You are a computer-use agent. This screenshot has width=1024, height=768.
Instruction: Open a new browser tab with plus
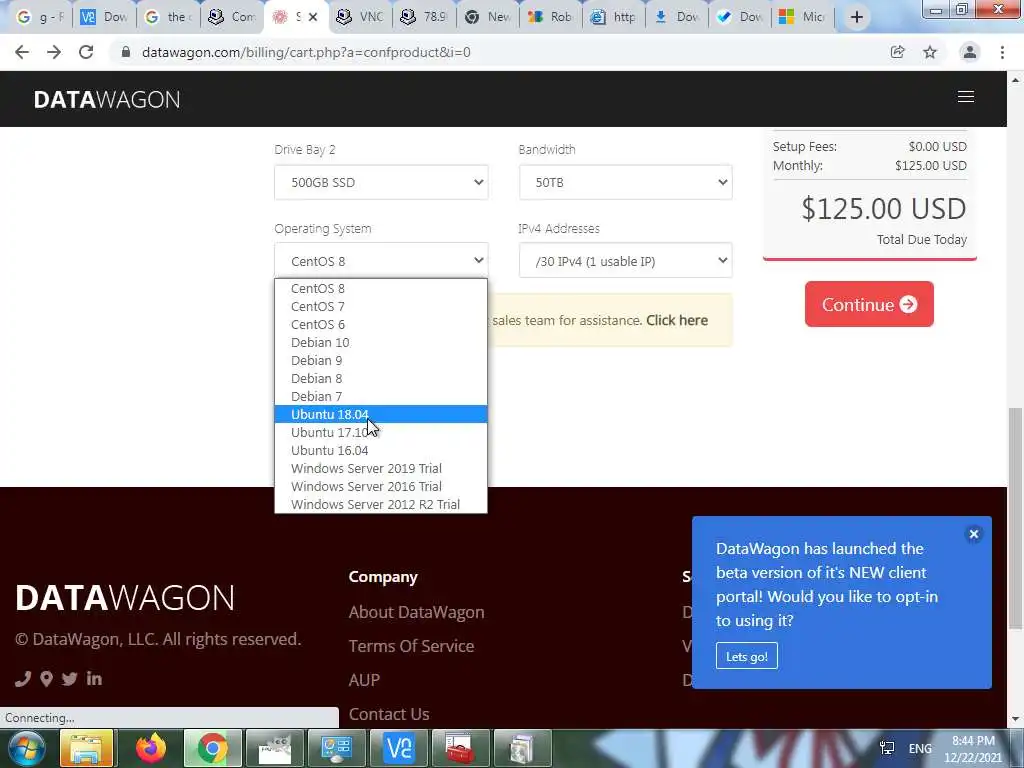[857, 18]
